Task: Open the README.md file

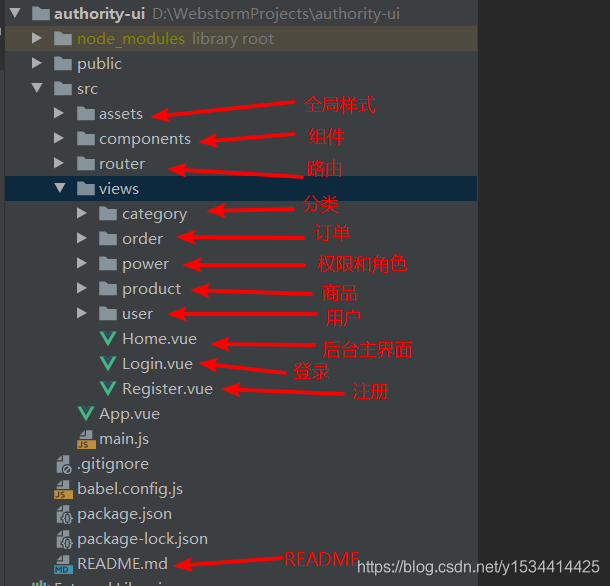Action: (123, 564)
